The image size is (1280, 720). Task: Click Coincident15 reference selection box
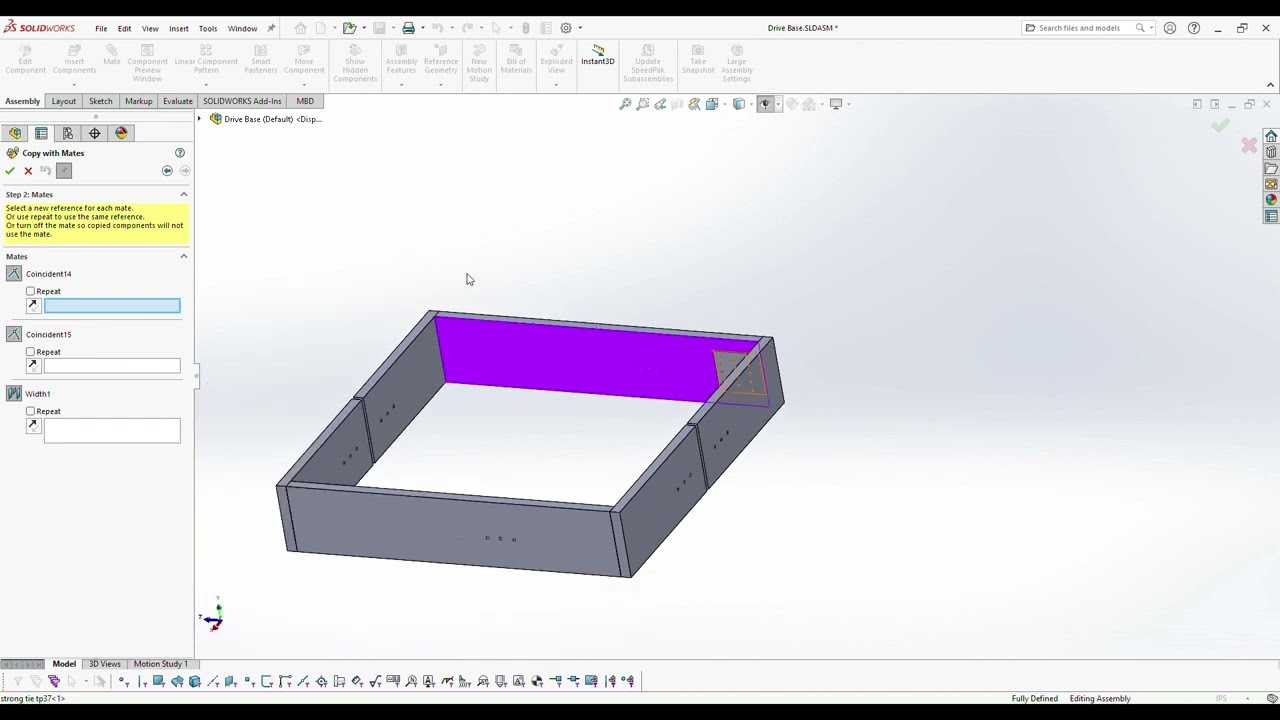point(112,366)
